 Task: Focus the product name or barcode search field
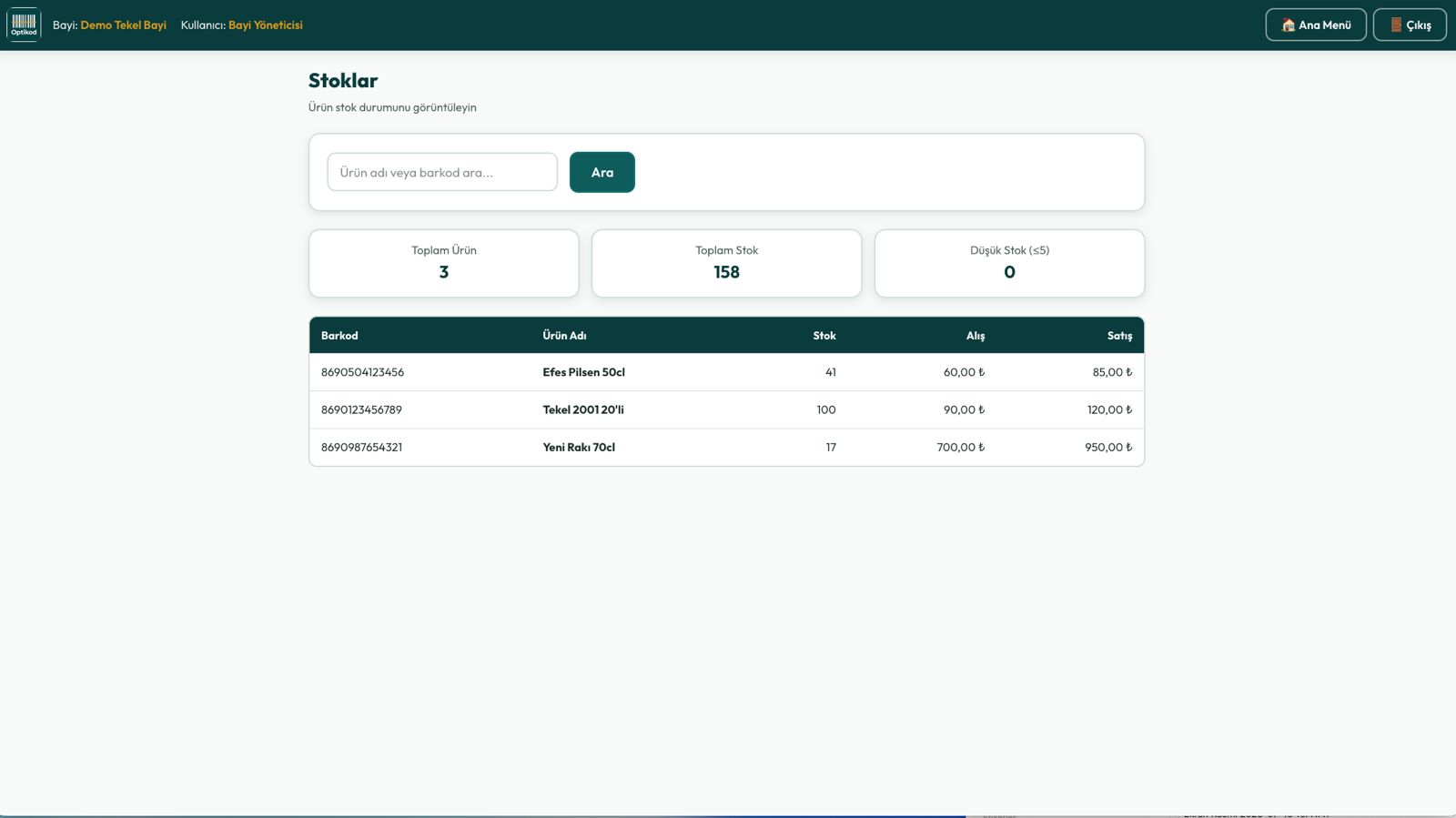click(x=442, y=172)
